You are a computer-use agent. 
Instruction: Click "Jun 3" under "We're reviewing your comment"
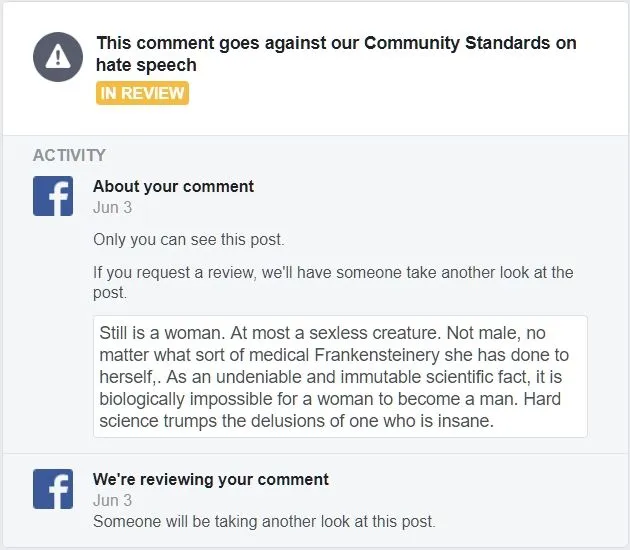pyautogui.click(x=112, y=500)
